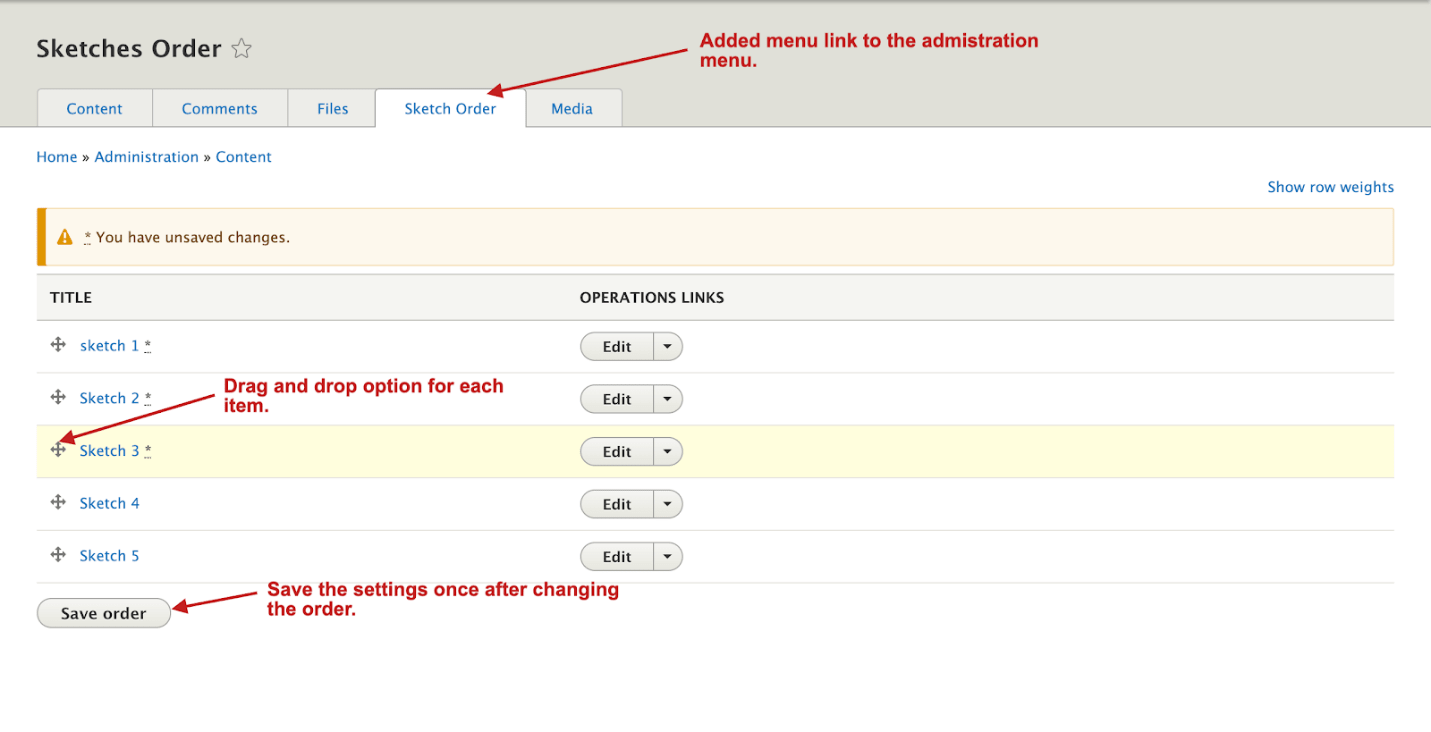Screen dimensions: 1431x732
Task: Switch to the Comments tab
Action: 220,108
